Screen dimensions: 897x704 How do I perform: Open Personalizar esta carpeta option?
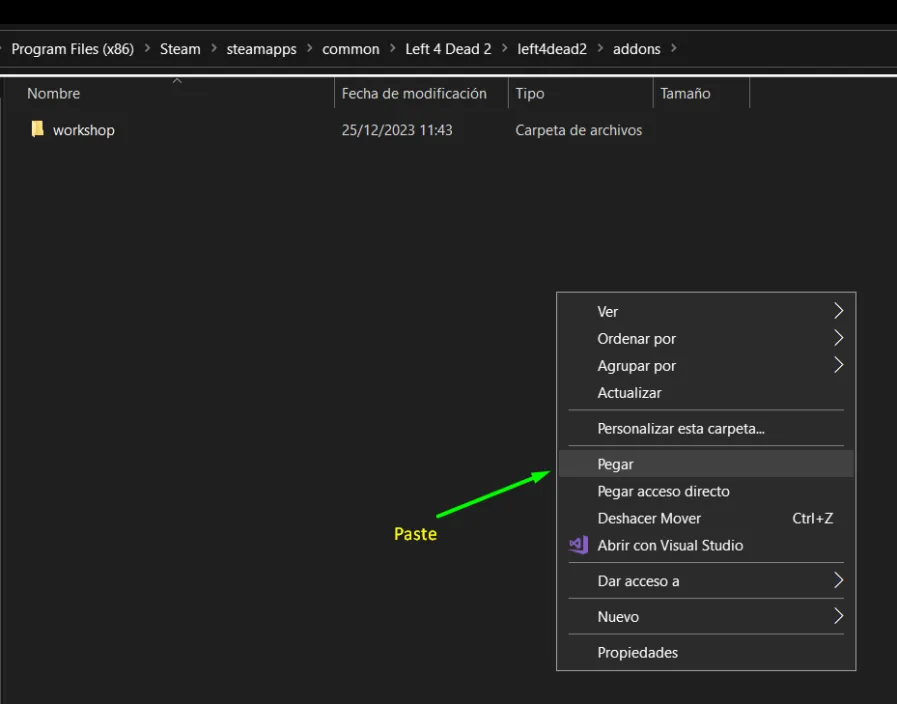(x=706, y=428)
